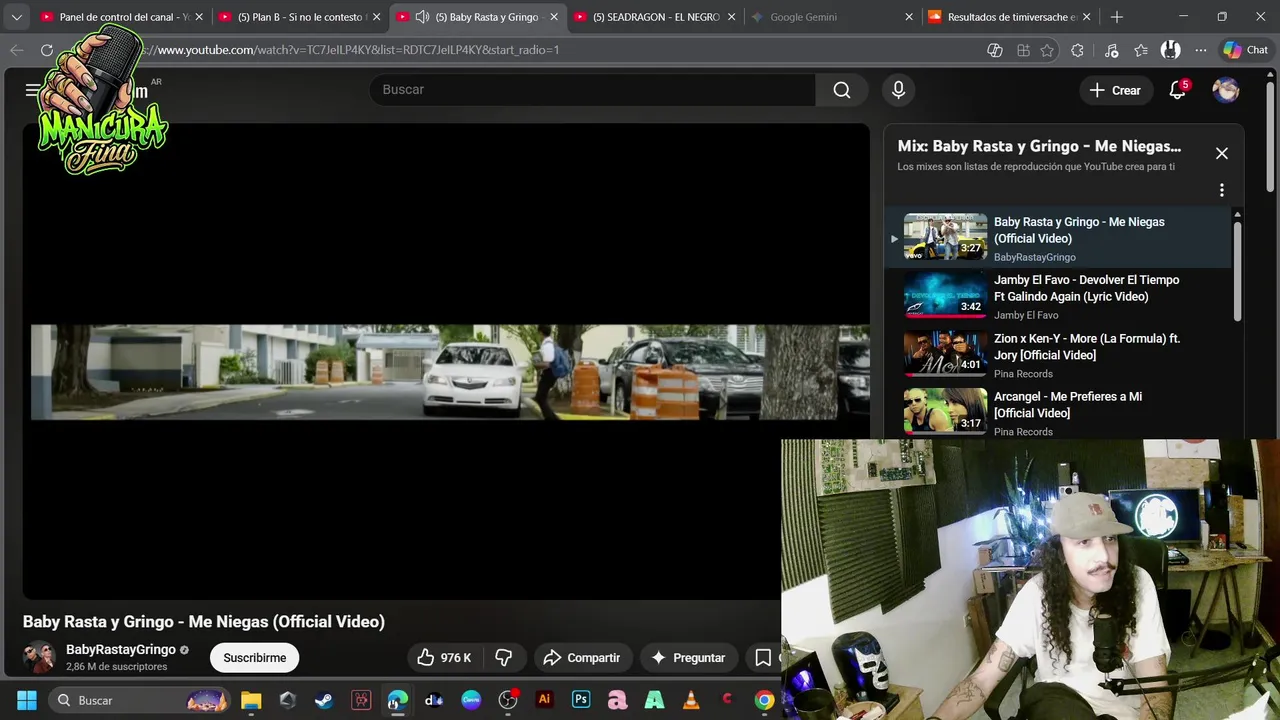The image size is (1280, 720).
Task: Switch to Panel de control del canal tab
Action: pos(121,17)
